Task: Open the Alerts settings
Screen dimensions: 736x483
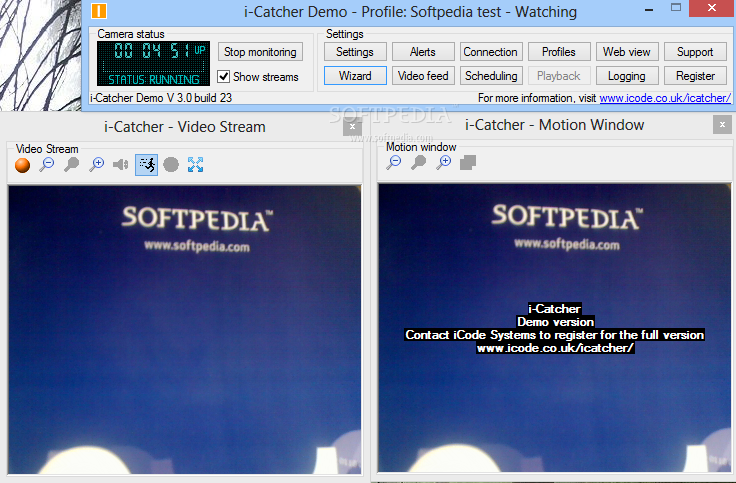Action: pos(423,52)
